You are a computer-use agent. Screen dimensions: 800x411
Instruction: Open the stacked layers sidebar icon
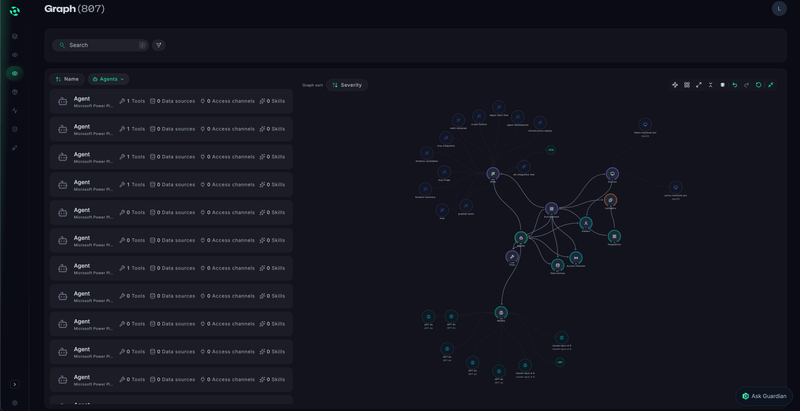click(15, 36)
